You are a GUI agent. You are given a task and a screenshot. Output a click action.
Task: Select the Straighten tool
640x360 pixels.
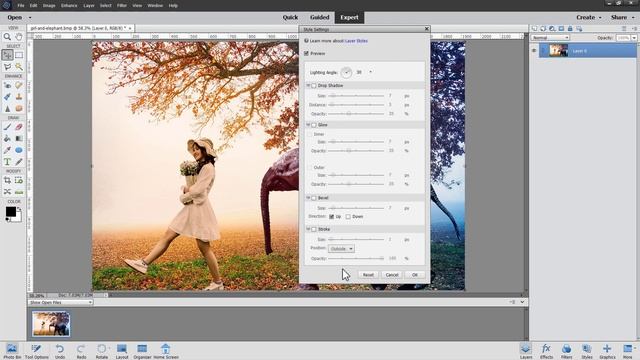pos(19,191)
